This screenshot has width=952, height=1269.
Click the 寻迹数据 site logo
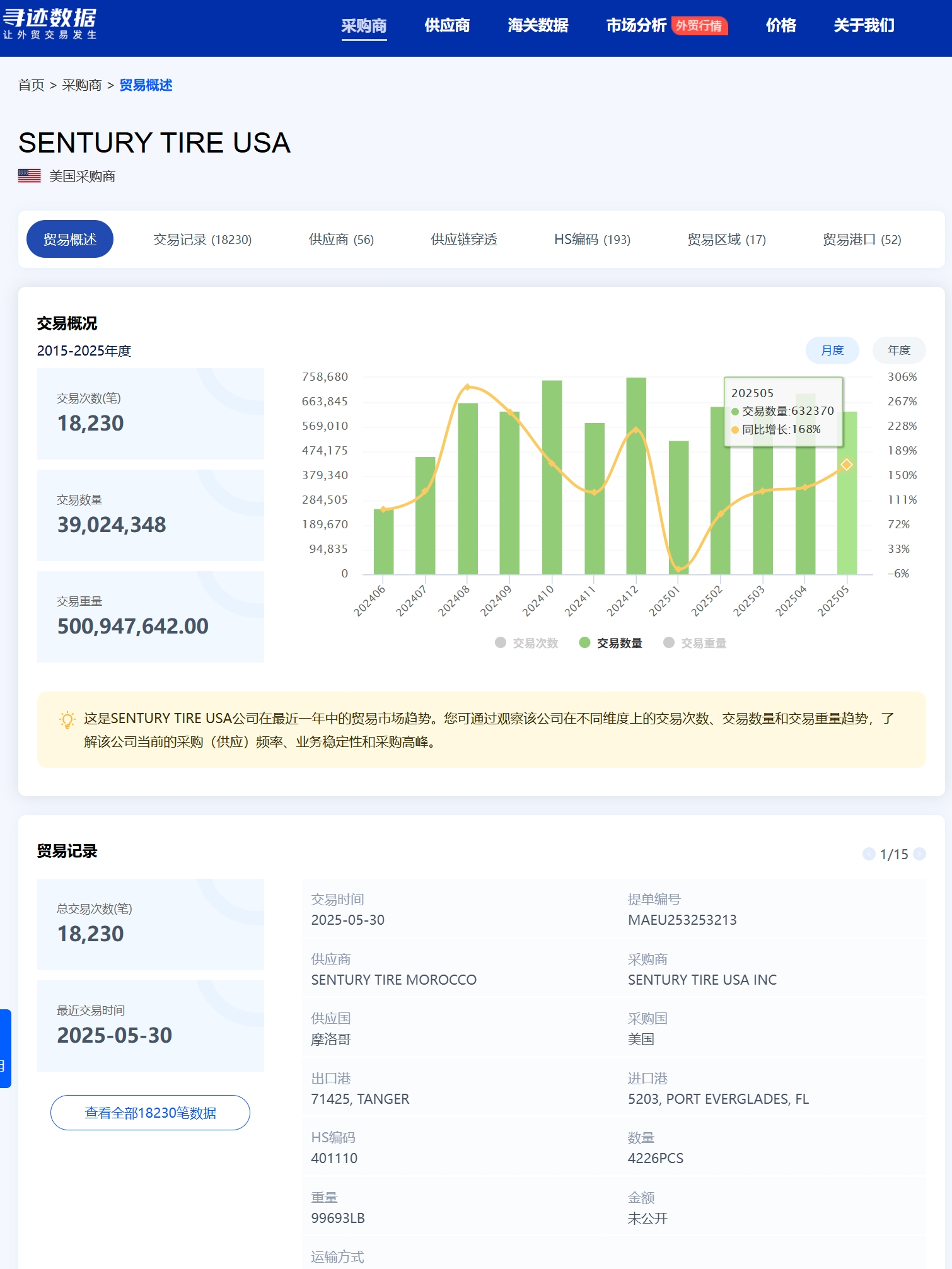coord(50,25)
